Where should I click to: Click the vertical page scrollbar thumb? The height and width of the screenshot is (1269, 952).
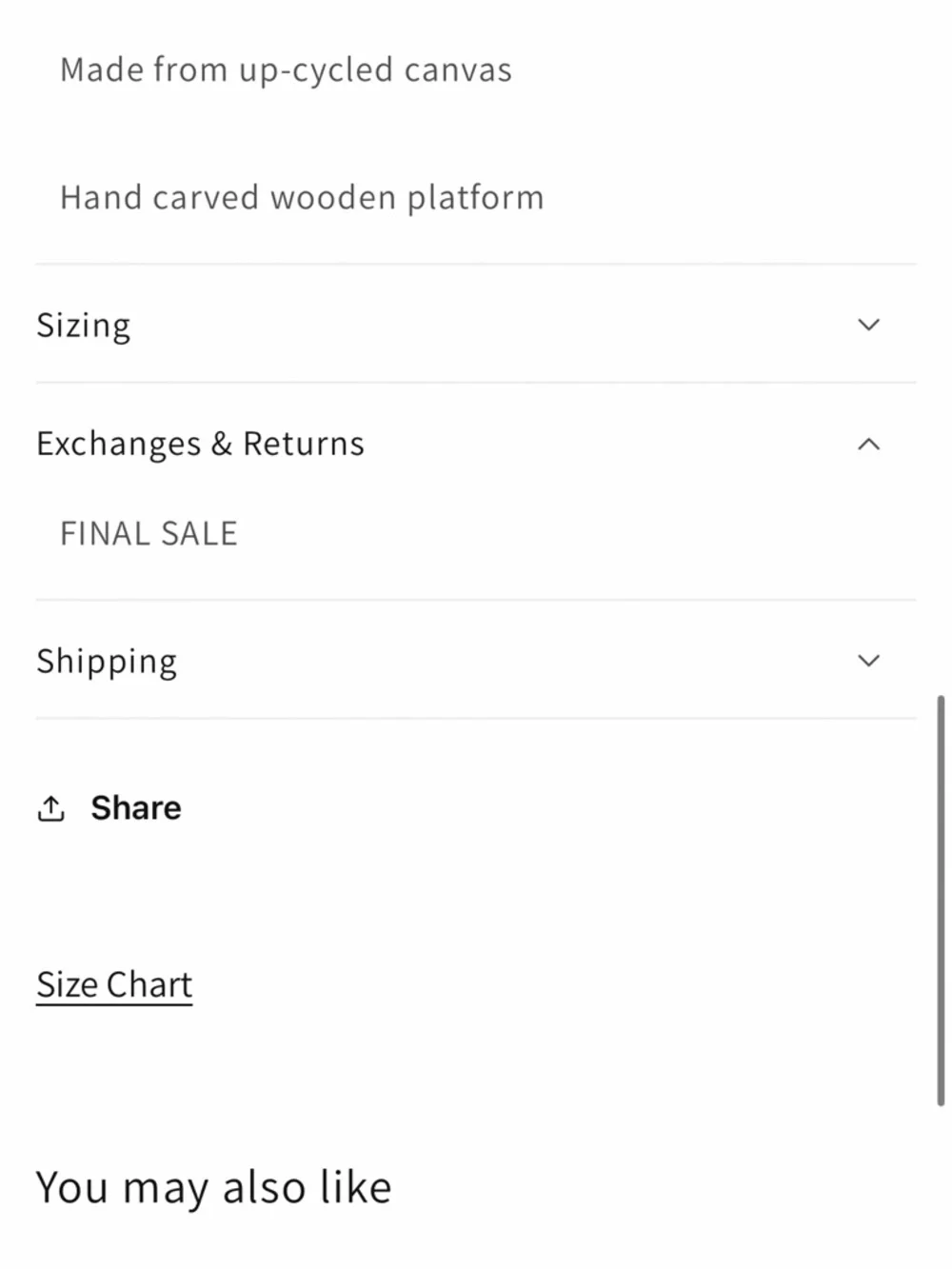(941, 901)
